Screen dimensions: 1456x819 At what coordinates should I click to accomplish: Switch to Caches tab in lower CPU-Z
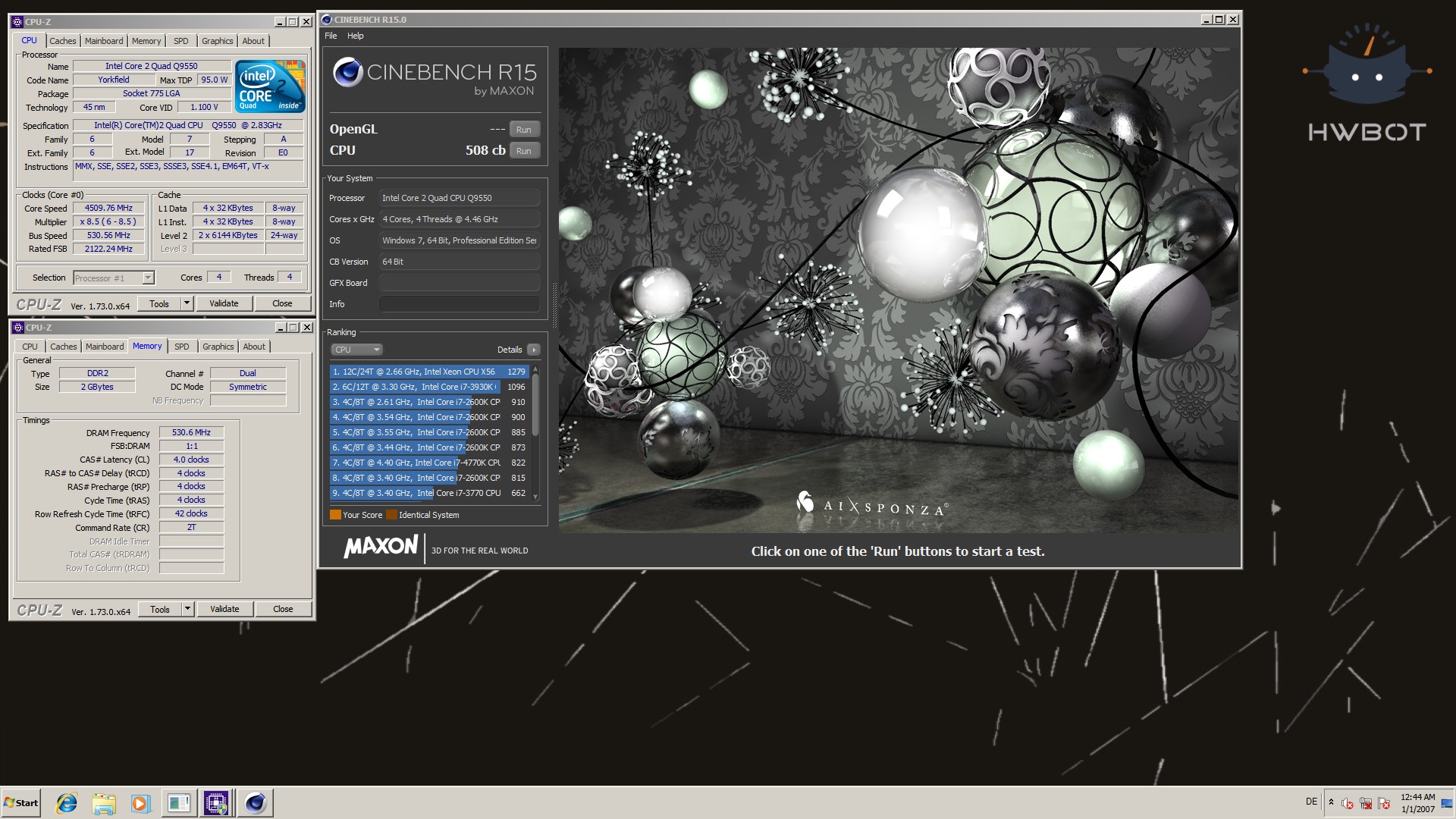[x=64, y=347]
